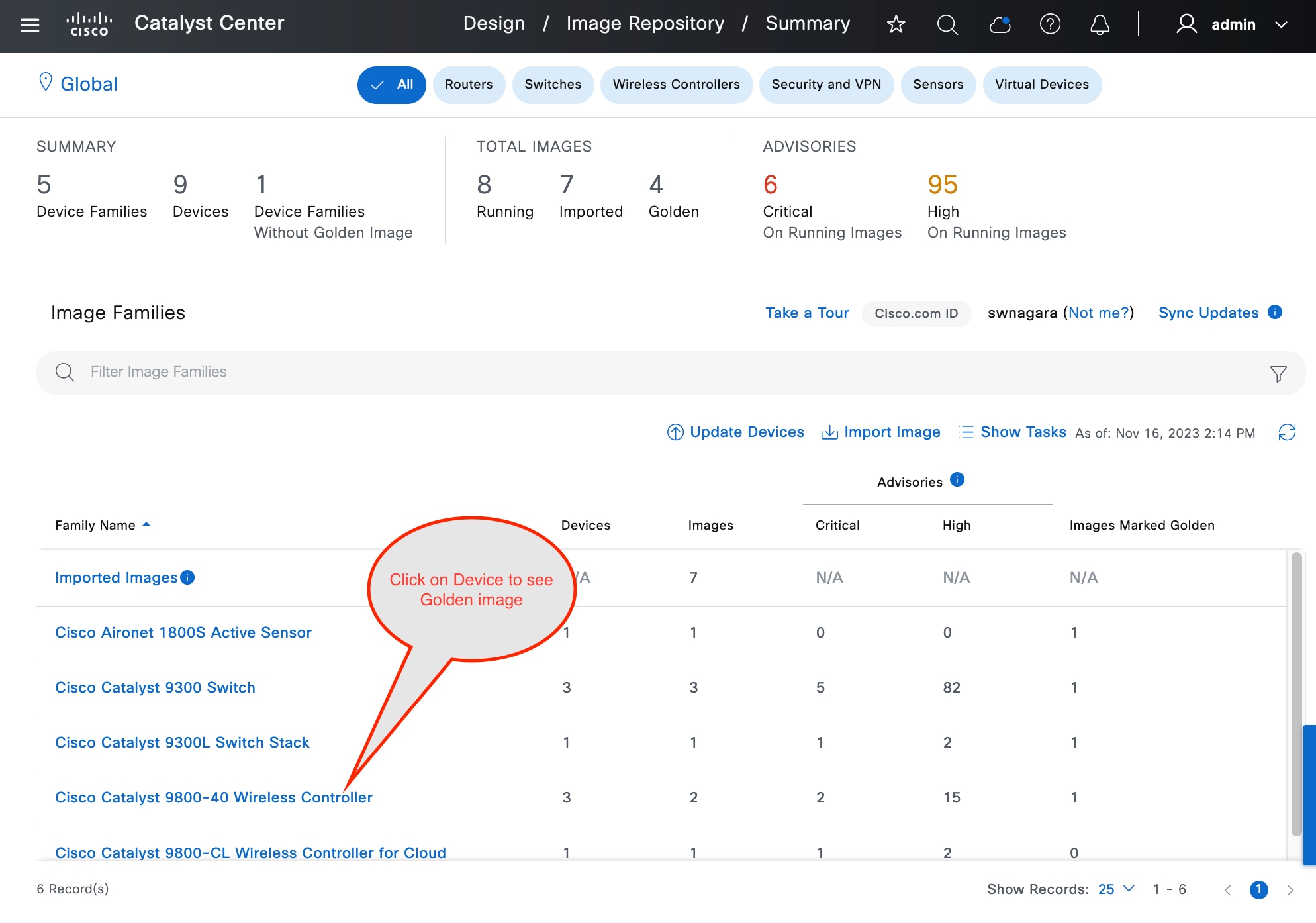
Task: Open Show Records 25 dropdown
Action: pyautogui.click(x=1116, y=889)
